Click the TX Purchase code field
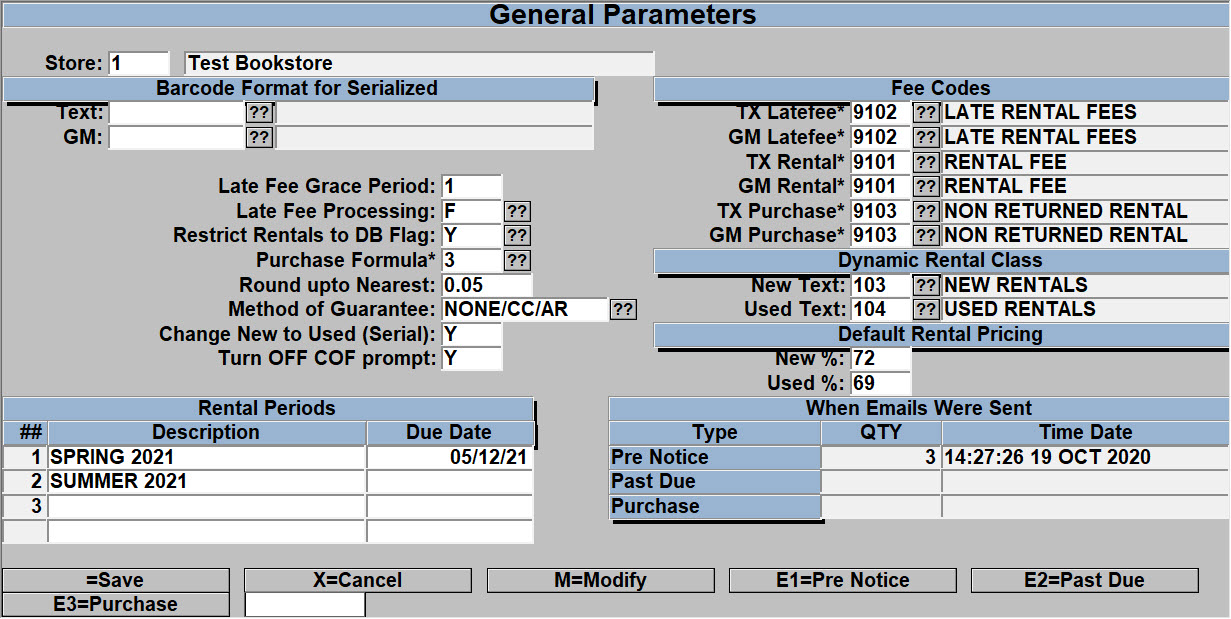1231x619 pixels. point(881,212)
